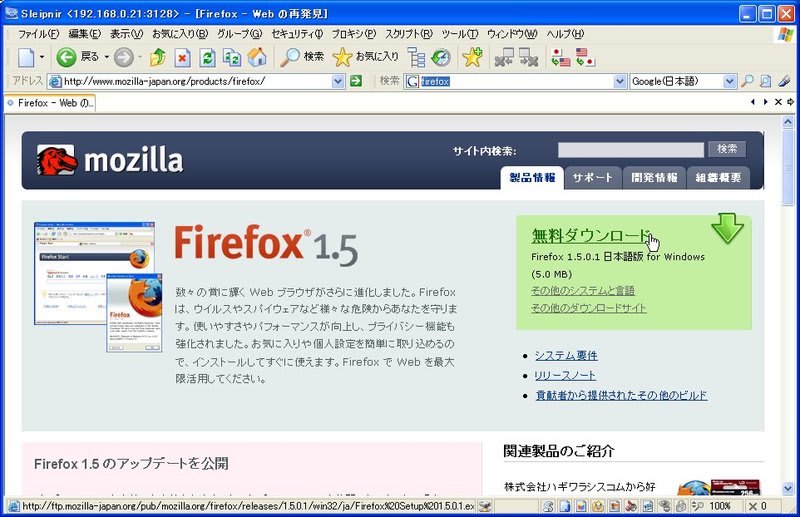
Task: Open the Google(日本語) search engine dropdown
Action: click(730, 81)
